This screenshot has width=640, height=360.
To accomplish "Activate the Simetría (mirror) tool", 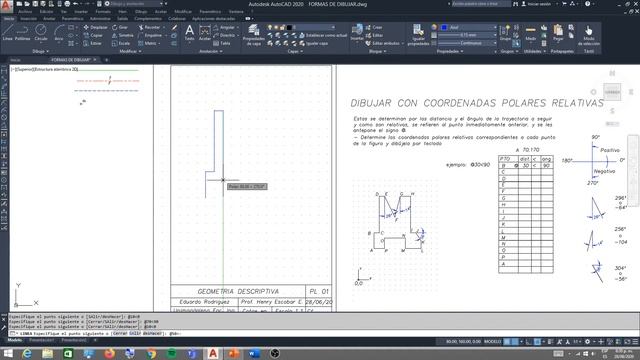I will pyautogui.click(x=123, y=36).
